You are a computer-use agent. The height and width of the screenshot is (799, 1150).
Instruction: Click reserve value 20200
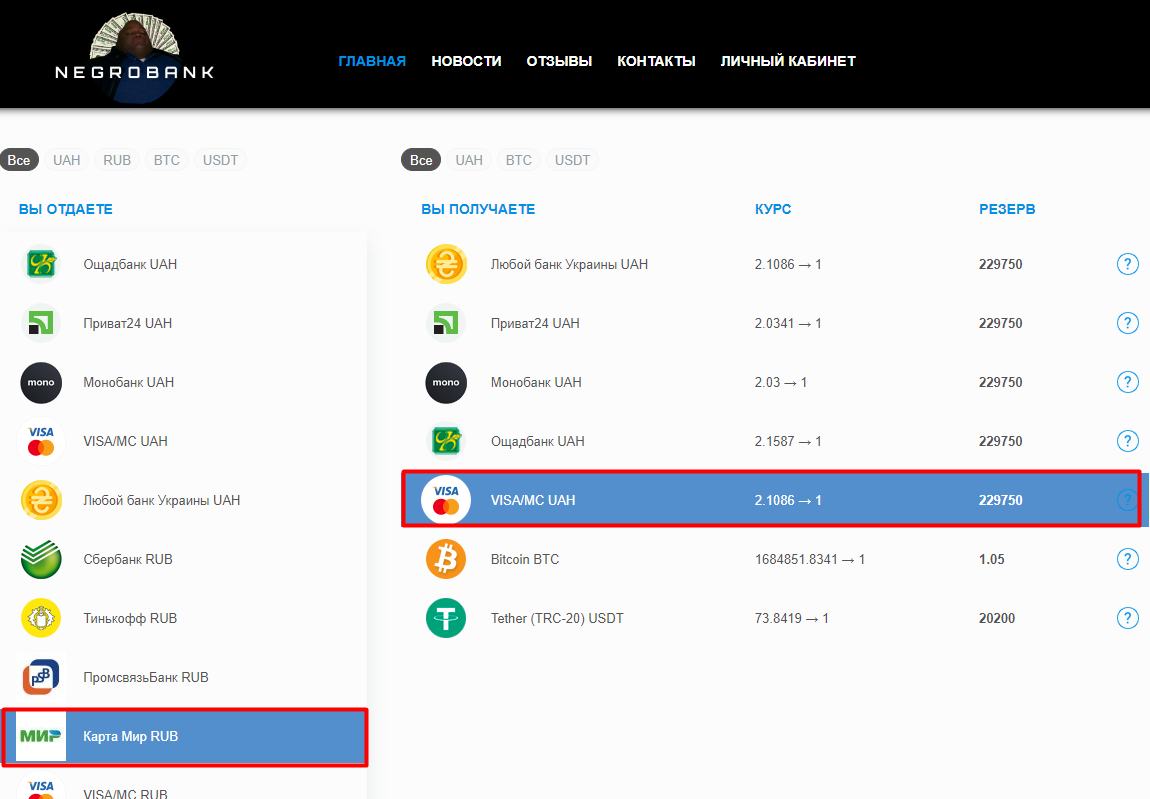[997, 619]
